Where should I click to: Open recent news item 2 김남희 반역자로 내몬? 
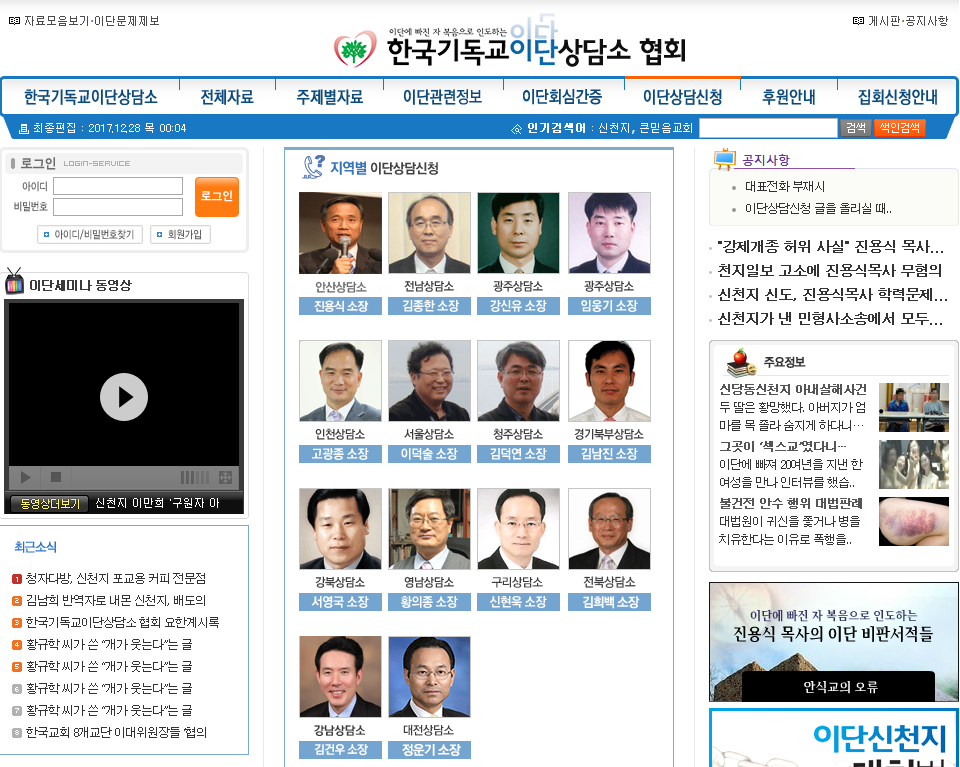[115, 601]
